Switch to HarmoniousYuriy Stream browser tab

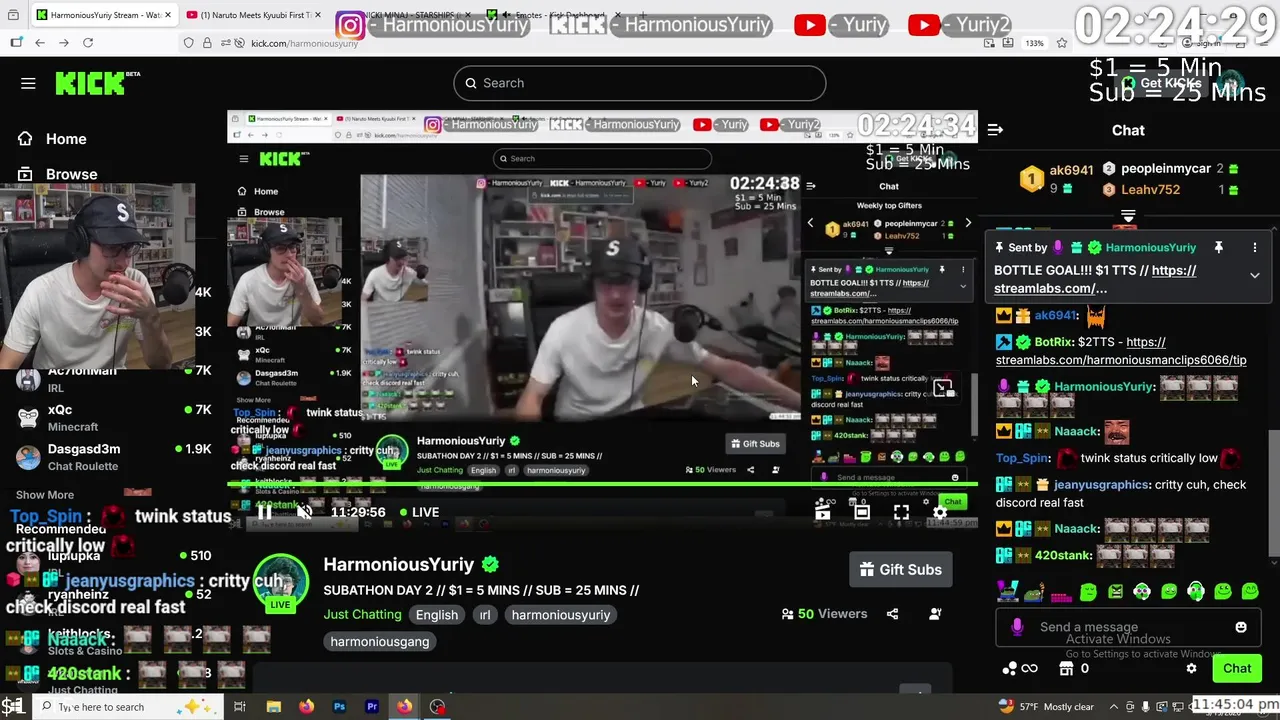[104, 15]
